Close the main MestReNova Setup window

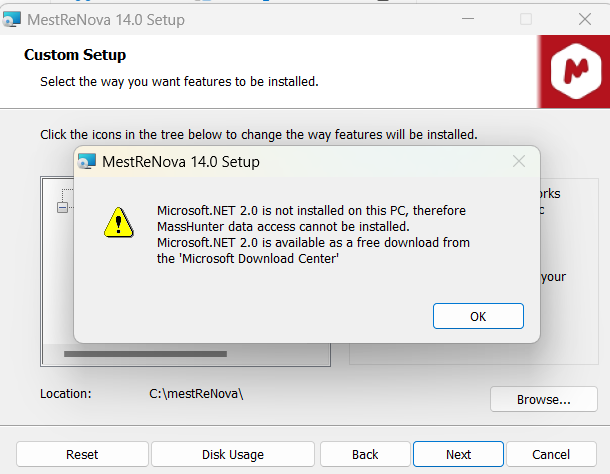click(x=585, y=19)
